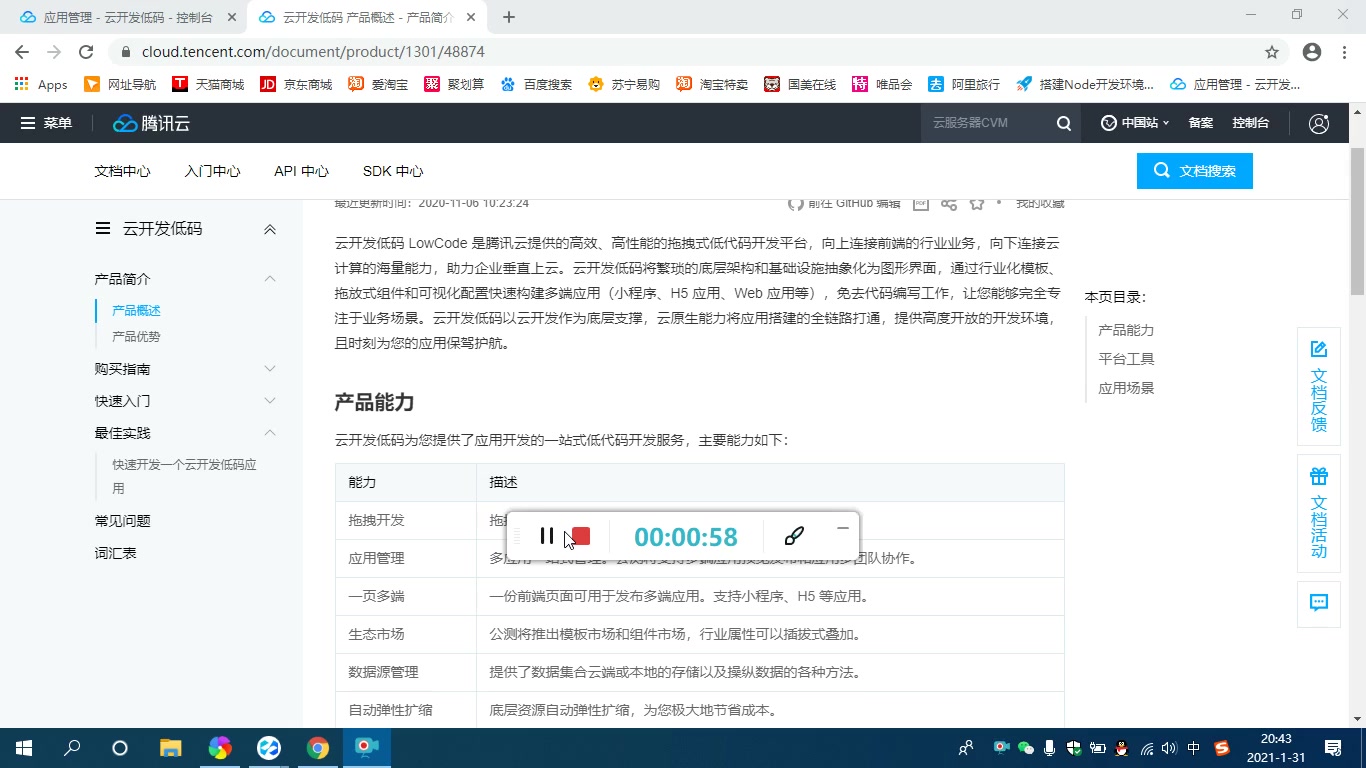This screenshot has width=1366, height=768.
Task: Open the Apps bookmarks shortcut
Action: (x=41, y=85)
